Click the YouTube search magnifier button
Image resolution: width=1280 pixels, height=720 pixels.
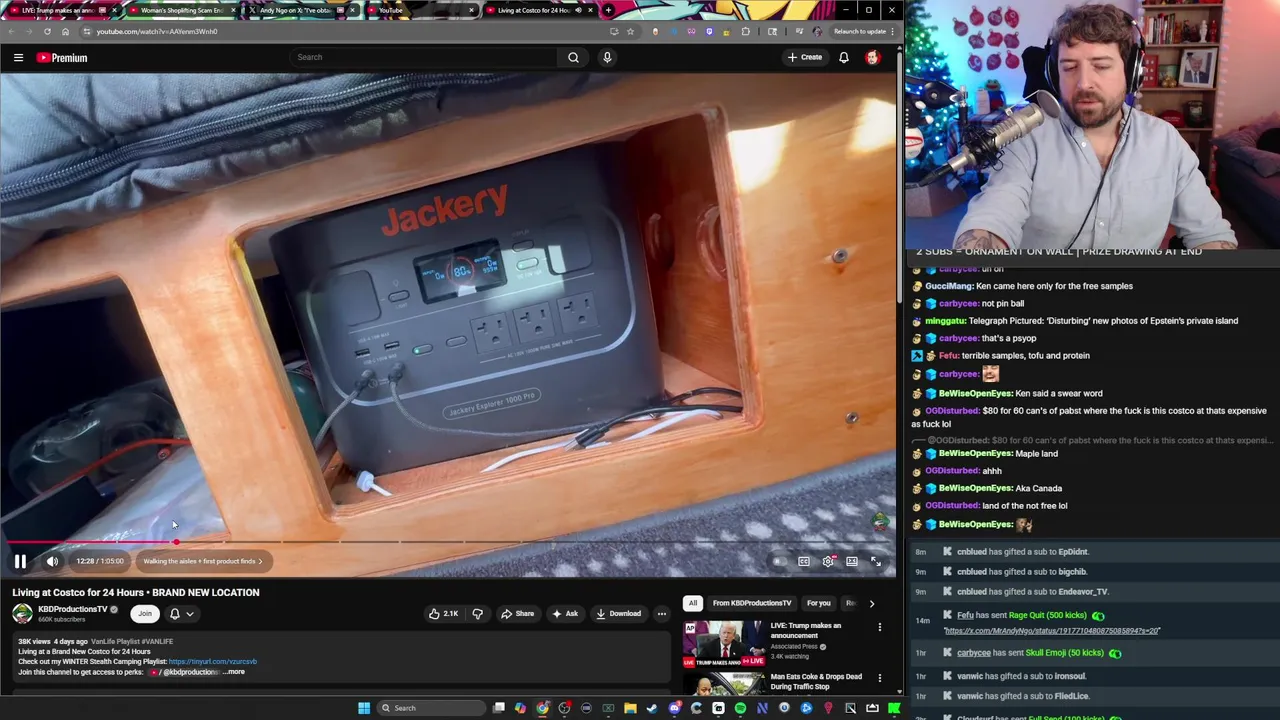tap(573, 57)
